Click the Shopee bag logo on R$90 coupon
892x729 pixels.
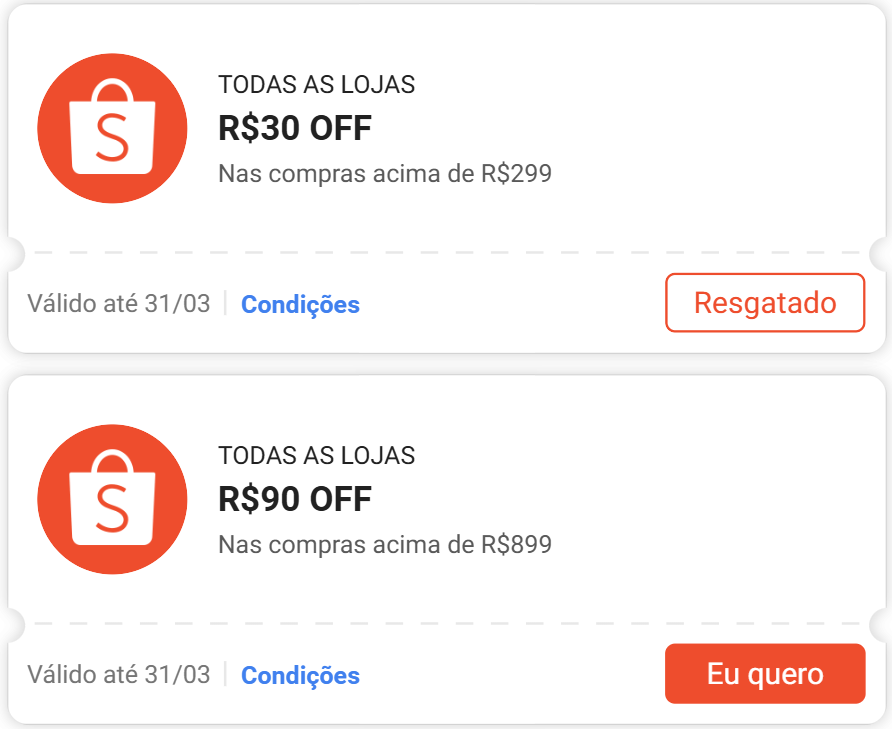point(112,499)
